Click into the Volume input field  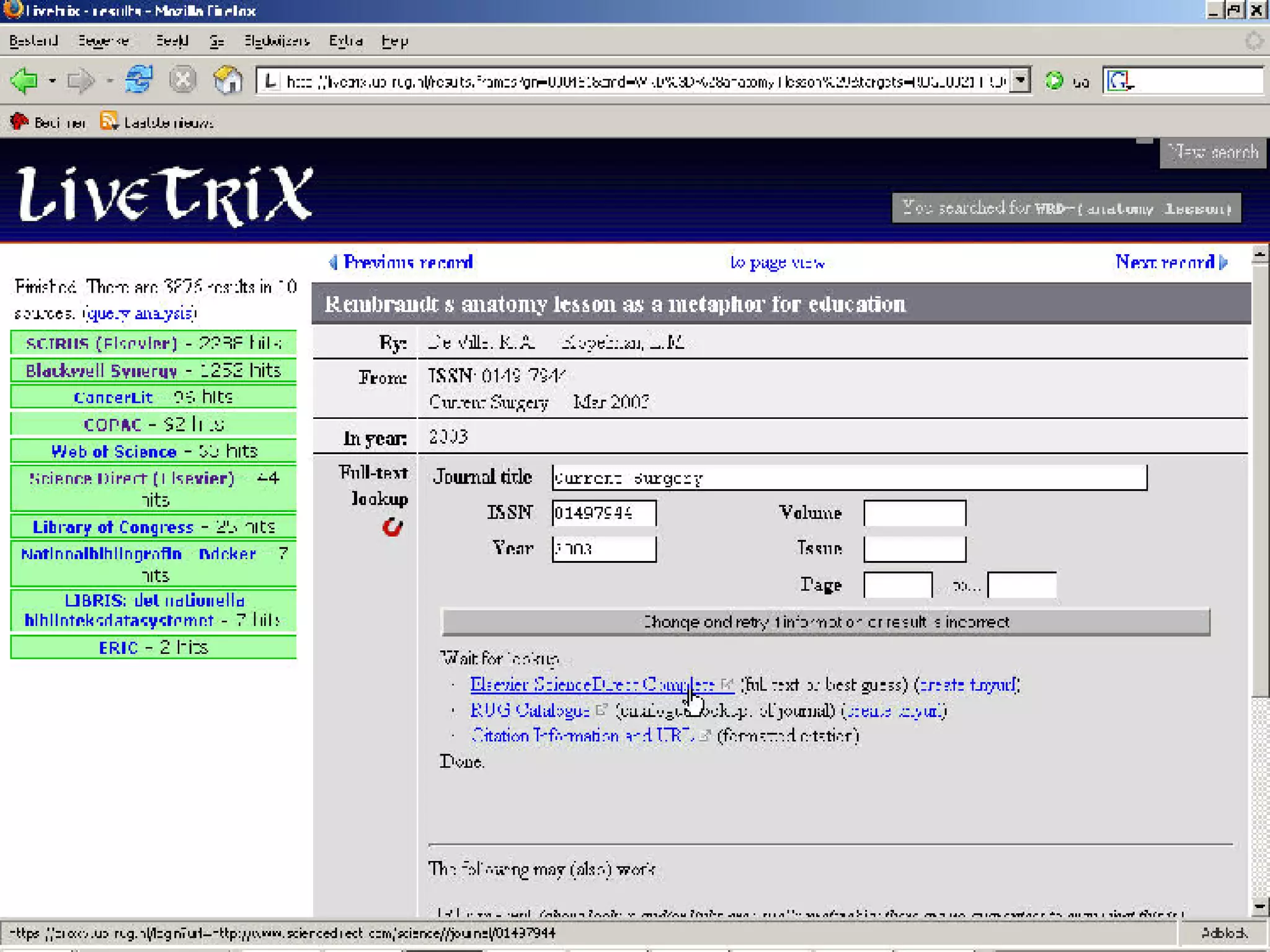(x=914, y=513)
